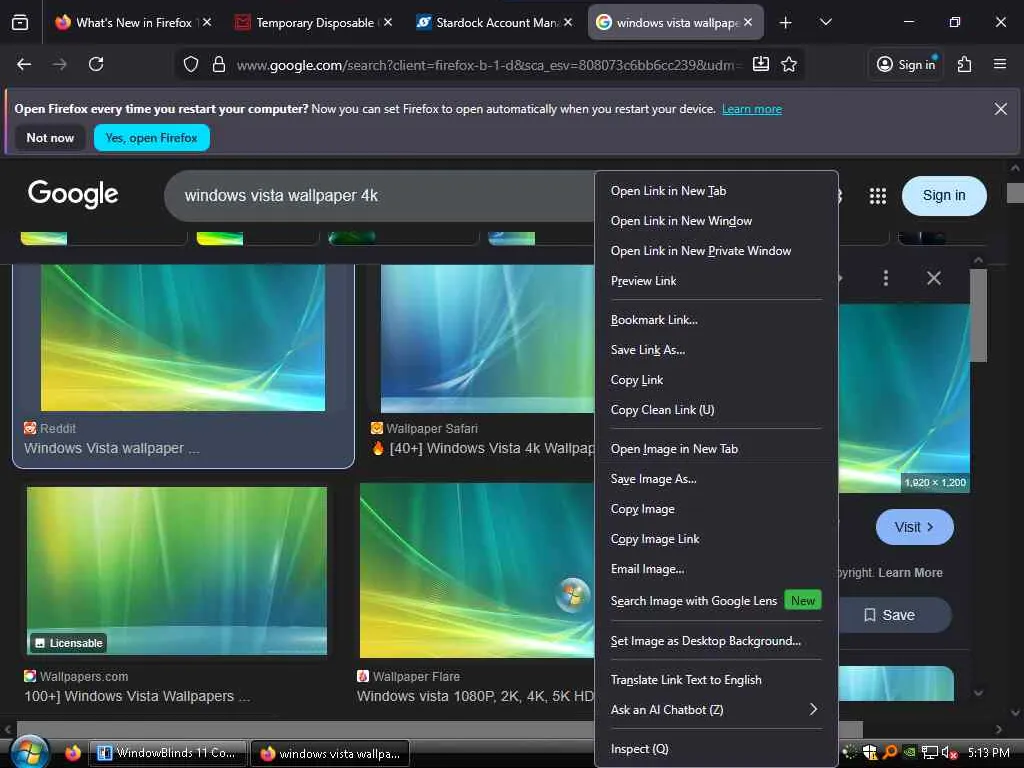Screen dimensions: 1024x768
Task: Open Reddit Windows Vista wallpaper thumbnail
Action: tap(183, 338)
